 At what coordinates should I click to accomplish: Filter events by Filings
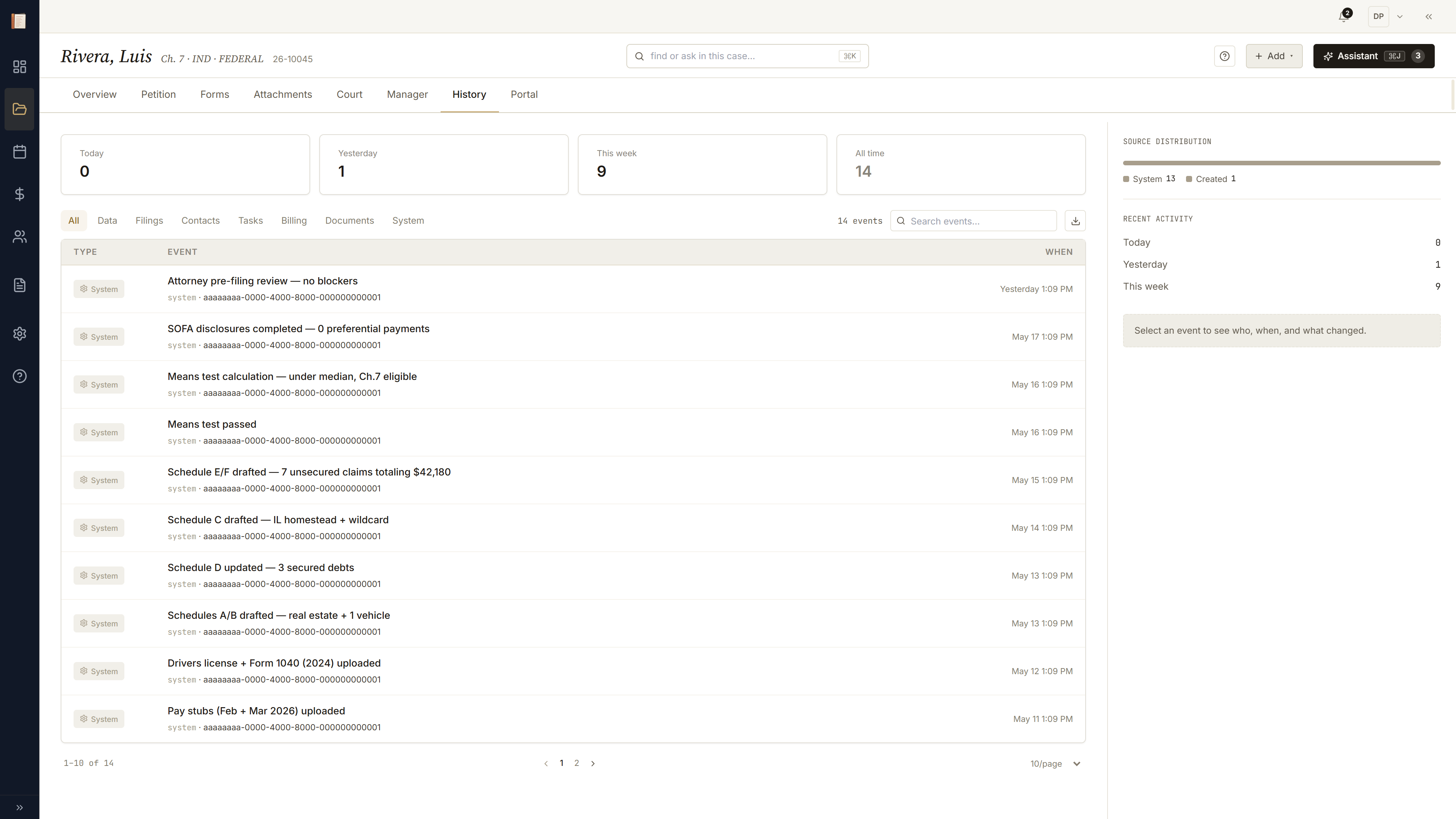pyautogui.click(x=149, y=220)
